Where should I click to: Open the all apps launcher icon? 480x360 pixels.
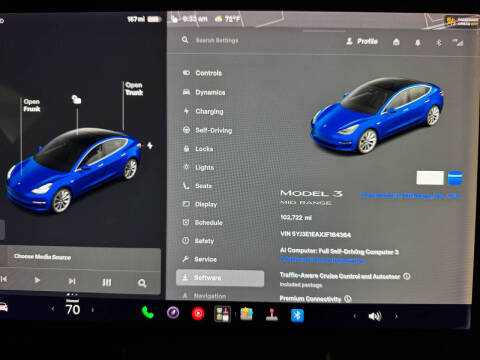click(x=222, y=314)
